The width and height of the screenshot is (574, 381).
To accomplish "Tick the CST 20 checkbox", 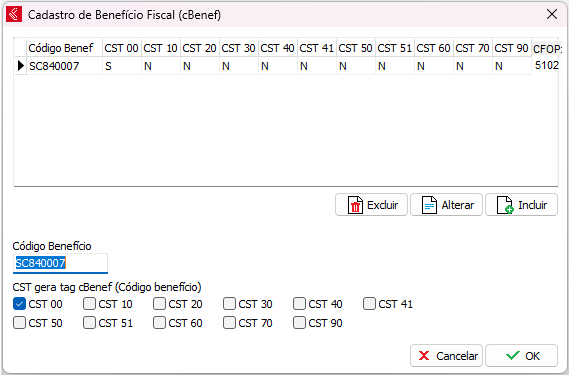I will [159, 304].
